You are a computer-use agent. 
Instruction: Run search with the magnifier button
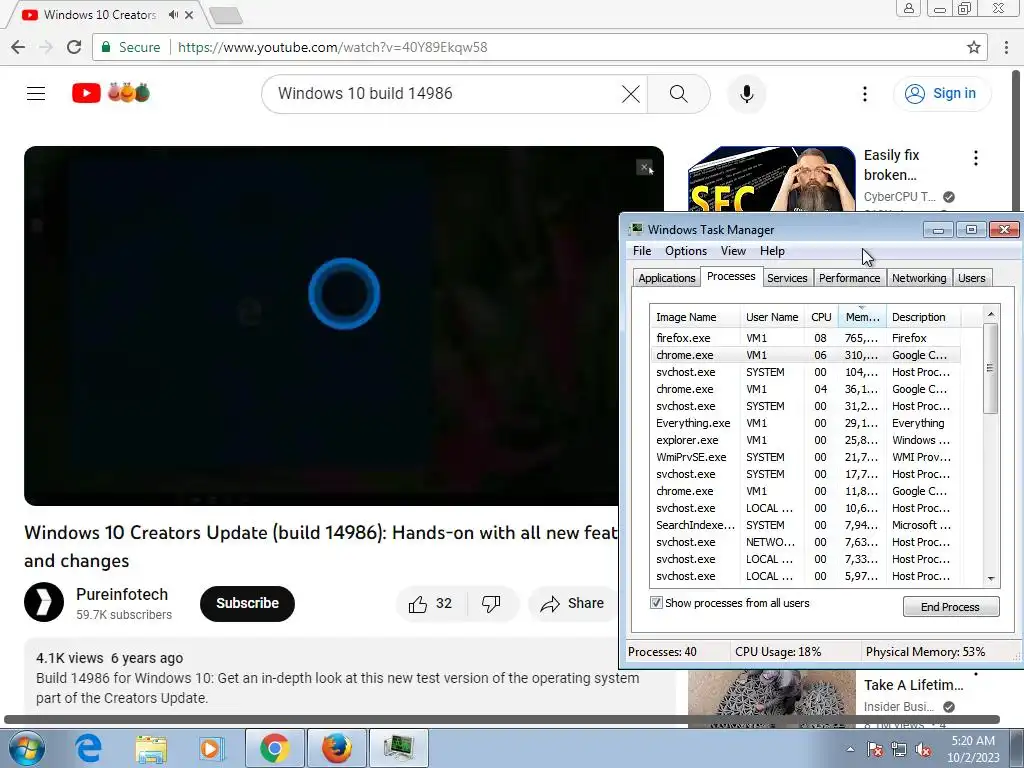[679, 93]
